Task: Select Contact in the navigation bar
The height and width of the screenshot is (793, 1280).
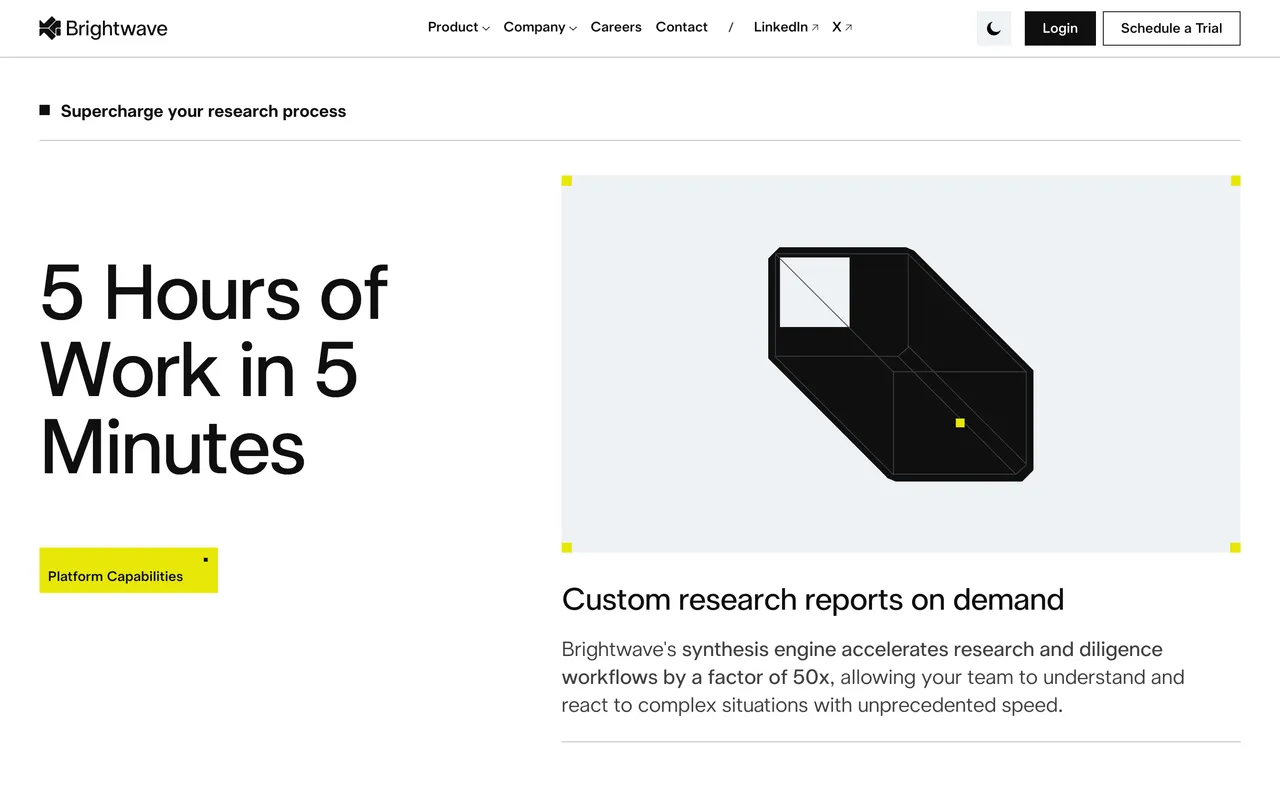Action: [681, 27]
